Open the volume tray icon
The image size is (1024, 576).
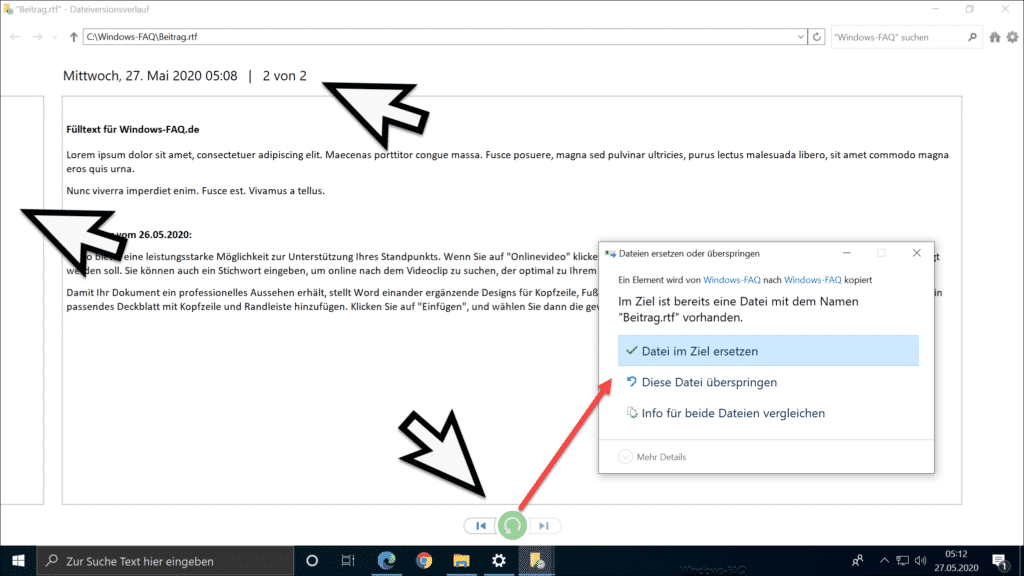pyautogui.click(x=921, y=560)
